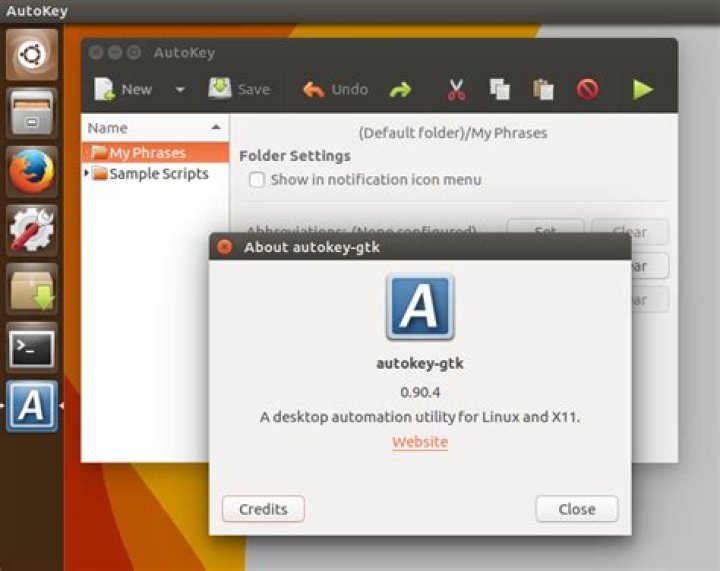
Task: Click the Folder Settings heading
Action: tap(295, 156)
